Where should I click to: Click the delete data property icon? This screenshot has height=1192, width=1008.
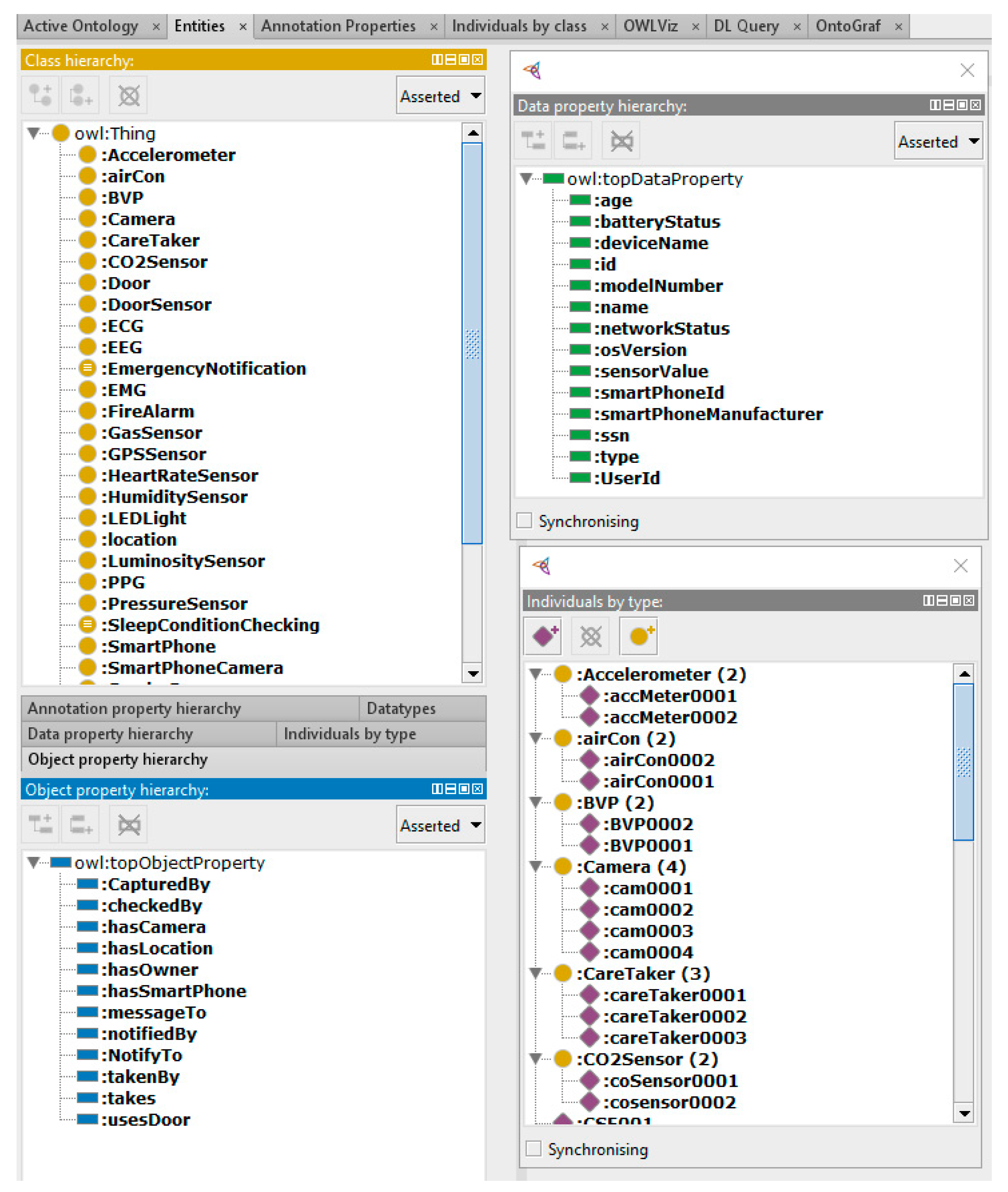pyautogui.click(x=622, y=141)
